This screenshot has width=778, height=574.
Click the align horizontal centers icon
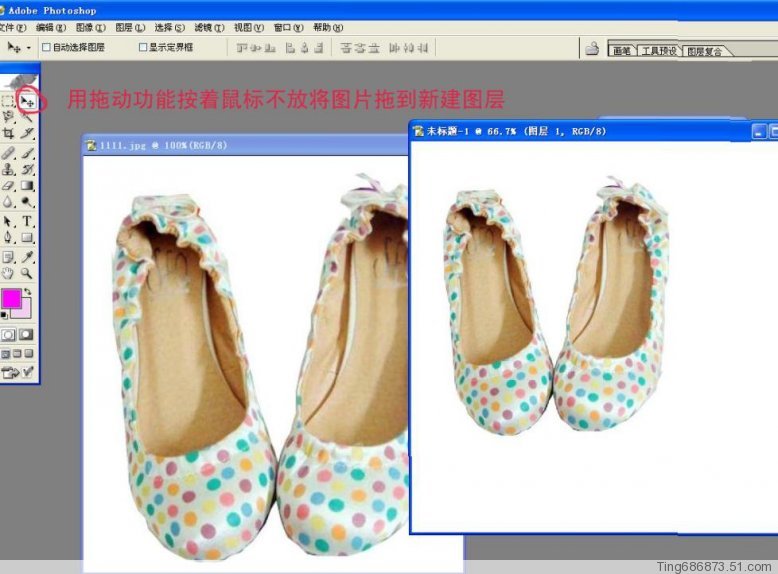point(305,48)
